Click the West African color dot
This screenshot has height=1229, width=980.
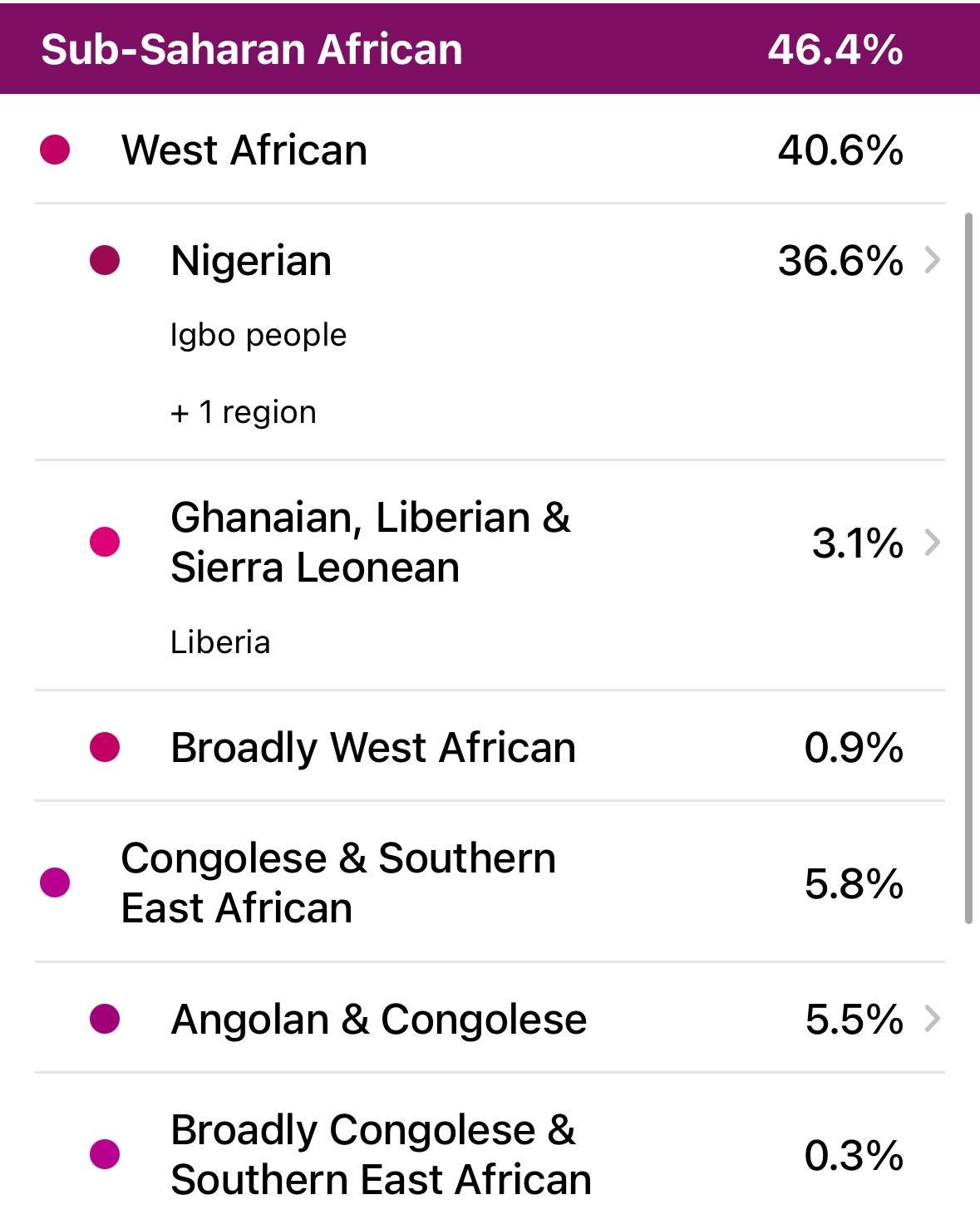[x=55, y=150]
